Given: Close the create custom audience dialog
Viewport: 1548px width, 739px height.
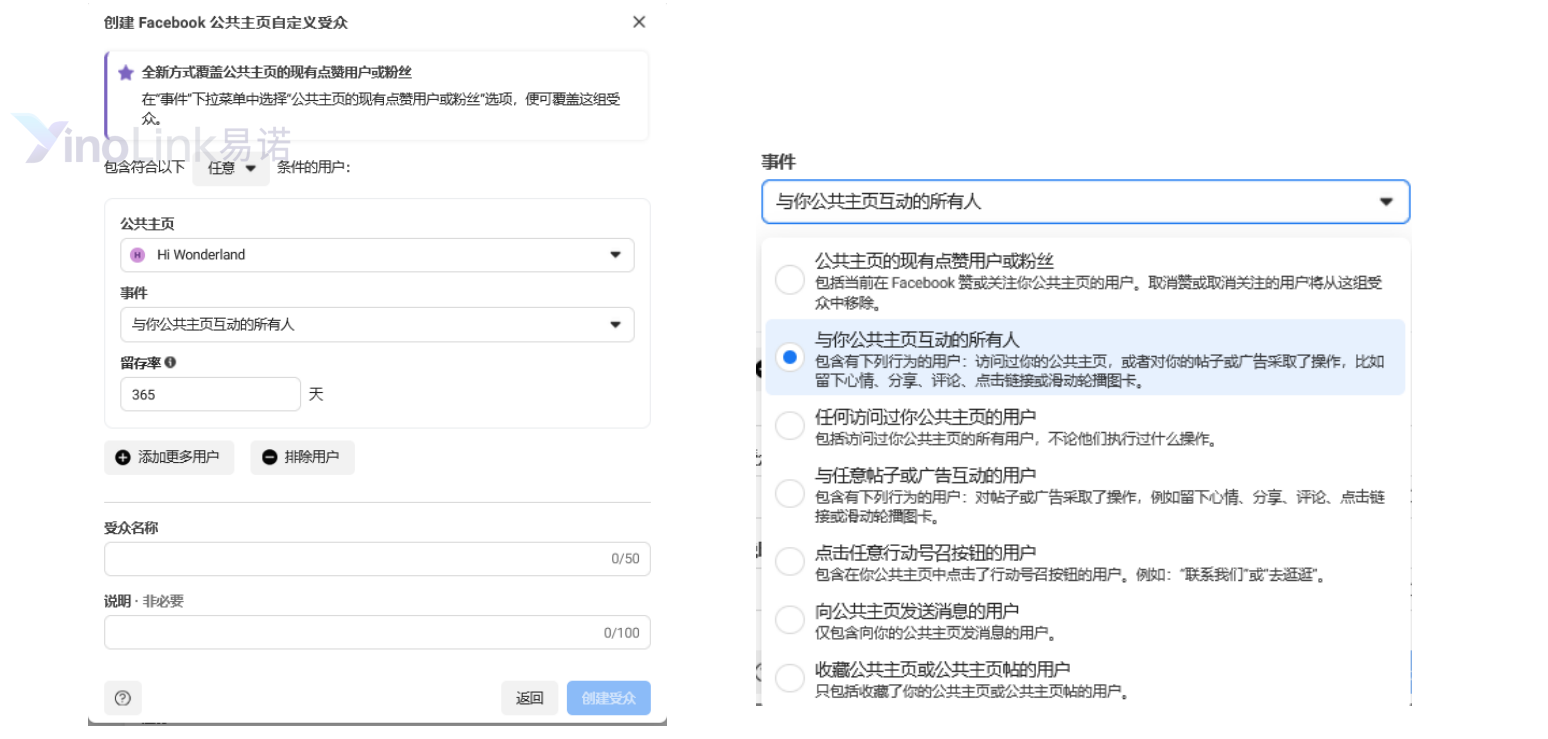Looking at the screenshot, I should (639, 22).
